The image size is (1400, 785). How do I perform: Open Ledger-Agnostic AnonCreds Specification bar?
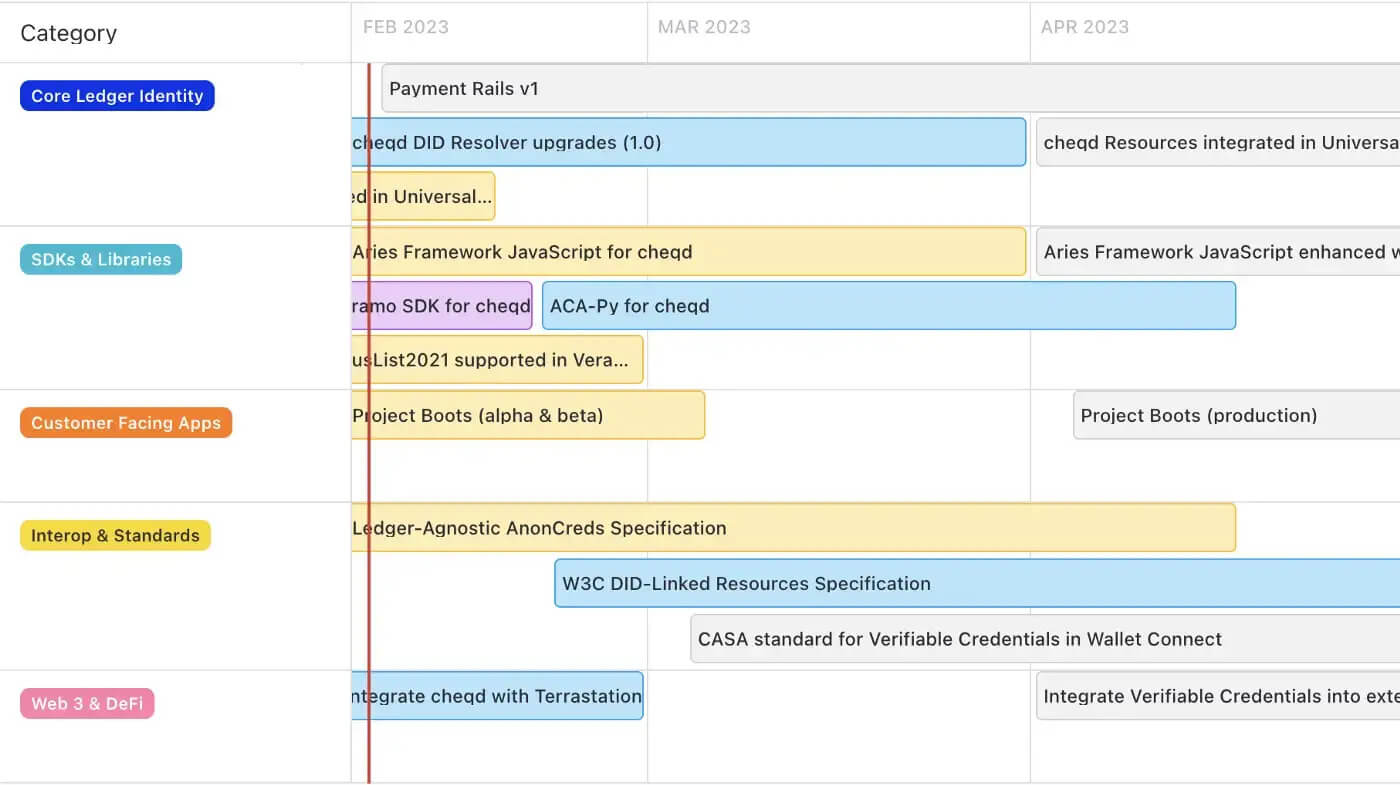[793, 528]
